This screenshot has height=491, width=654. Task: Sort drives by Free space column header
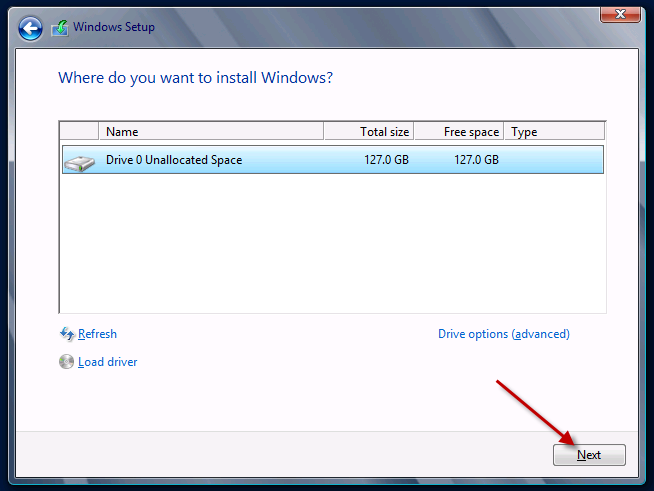click(458, 132)
